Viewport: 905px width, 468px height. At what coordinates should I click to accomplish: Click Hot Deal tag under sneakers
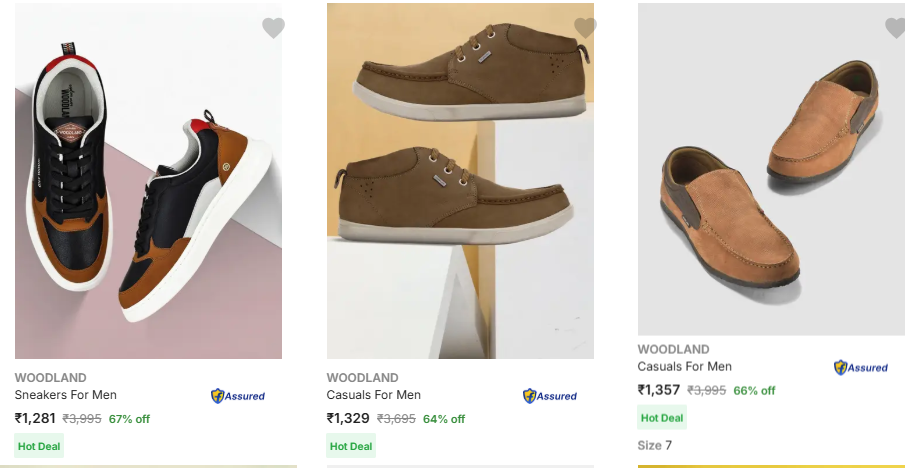coord(39,446)
